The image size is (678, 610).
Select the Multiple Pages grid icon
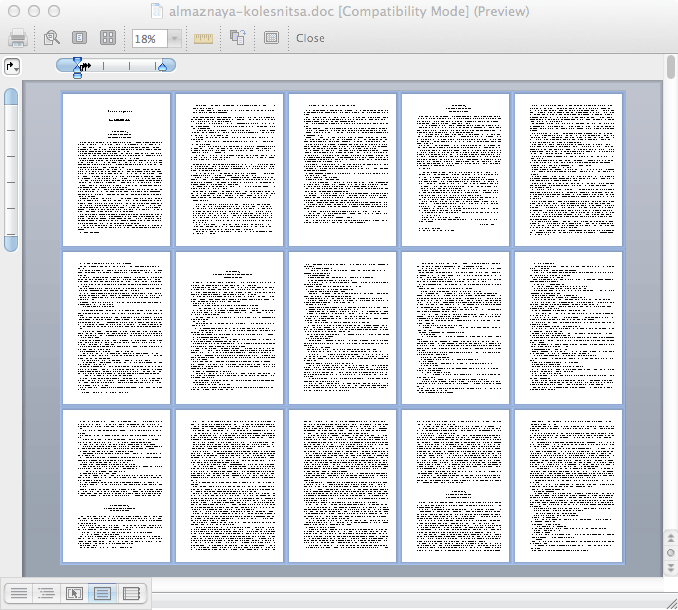[x=108, y=38]
